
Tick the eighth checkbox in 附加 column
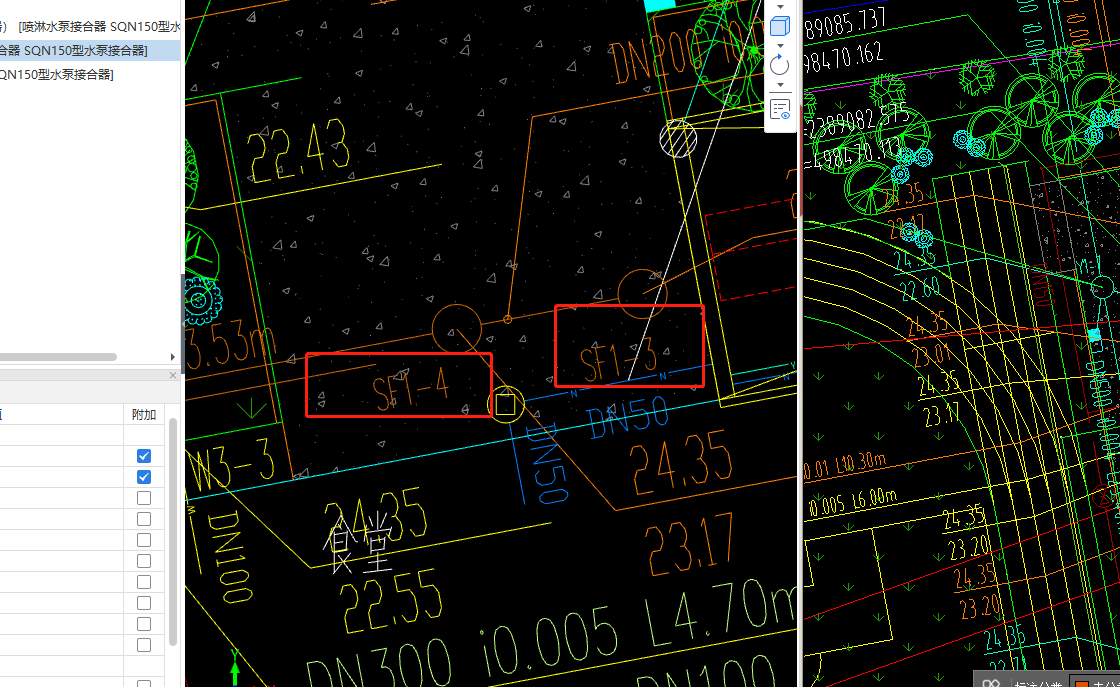pos(144,603)
